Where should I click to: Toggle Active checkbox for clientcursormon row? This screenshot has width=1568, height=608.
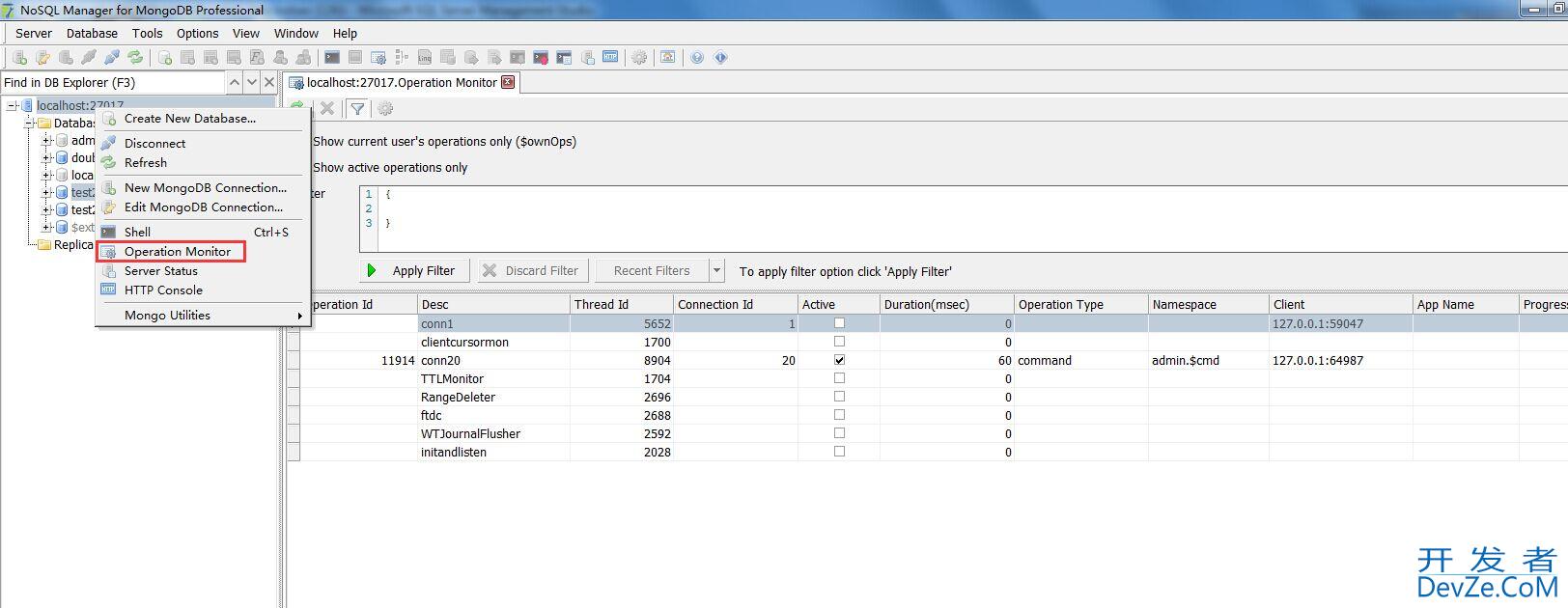(x=839, y=342)
